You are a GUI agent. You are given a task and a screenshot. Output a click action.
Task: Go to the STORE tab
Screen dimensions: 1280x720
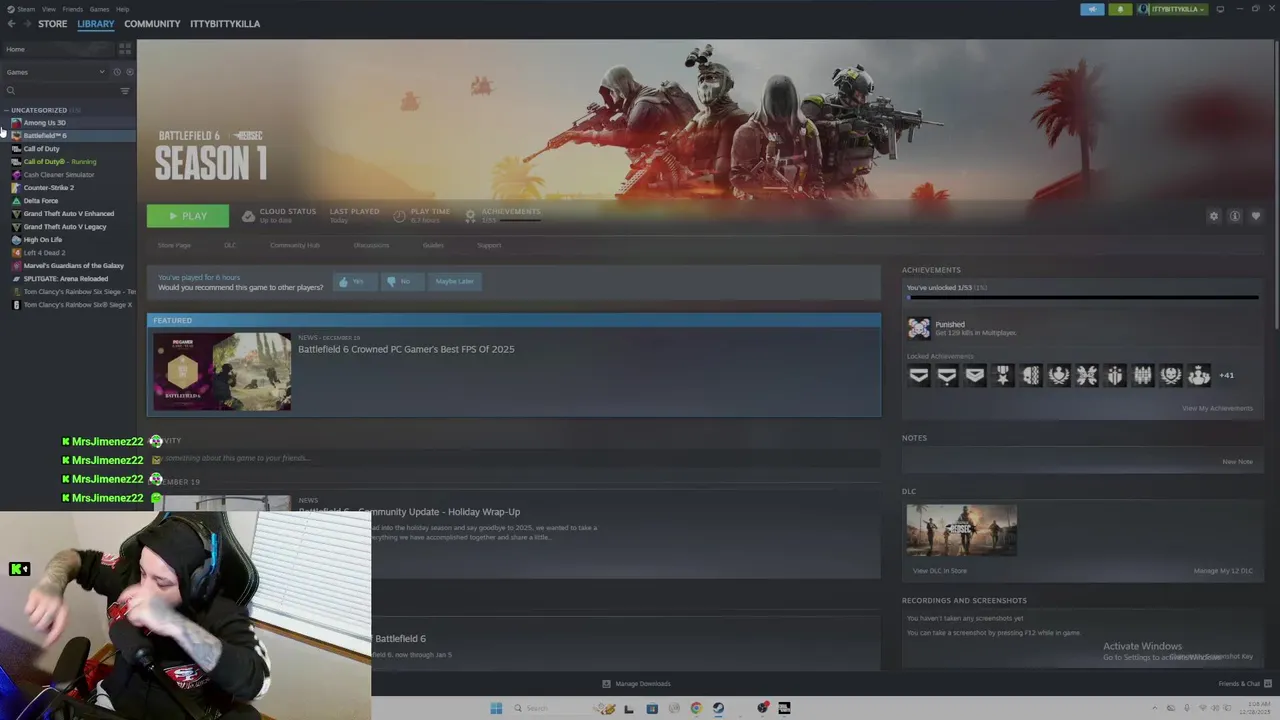[x=53, y=24]
